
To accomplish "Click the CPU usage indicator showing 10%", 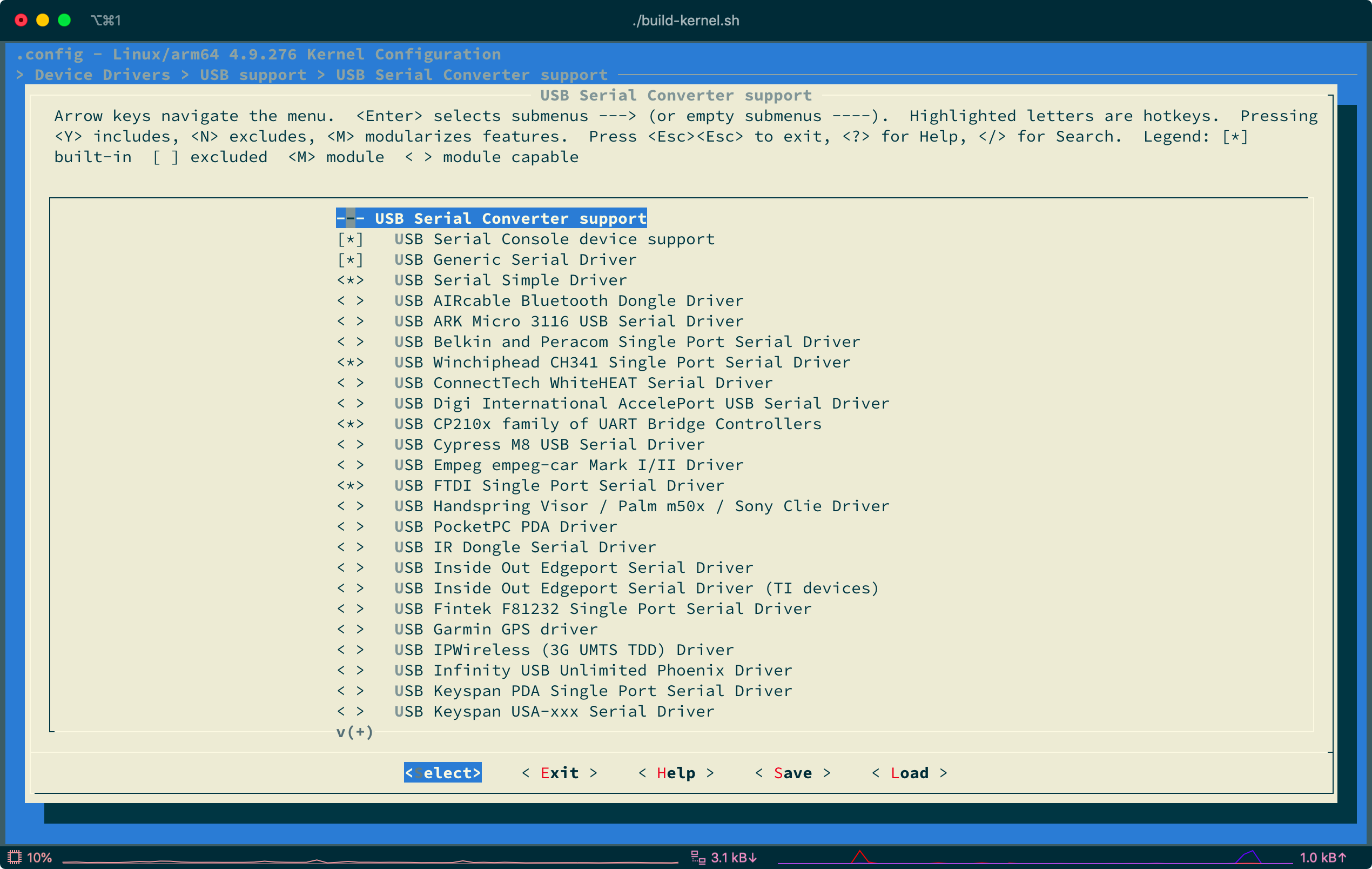I will pos(31,857).
